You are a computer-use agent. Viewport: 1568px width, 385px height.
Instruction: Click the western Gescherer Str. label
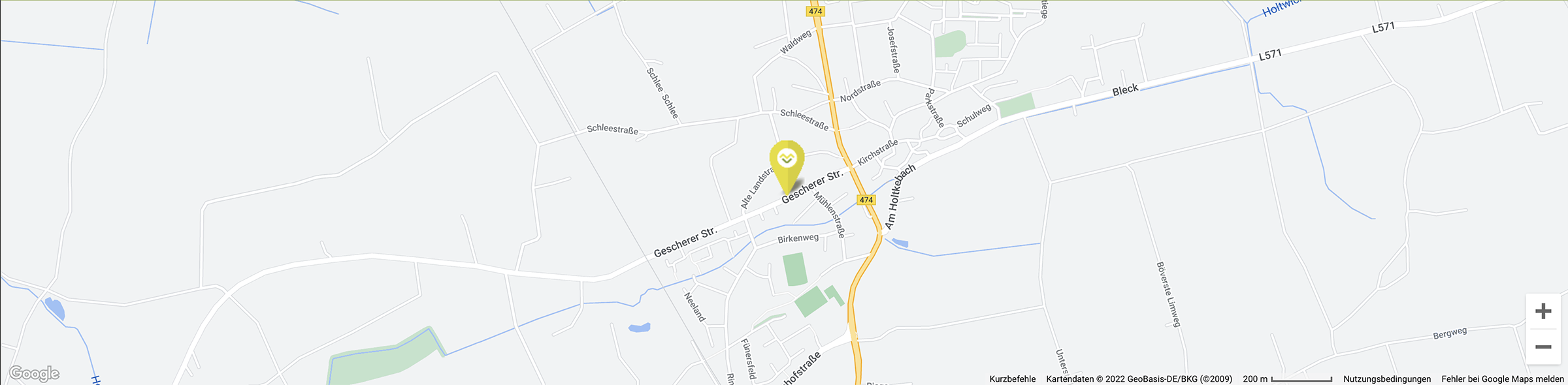[685, 242]
